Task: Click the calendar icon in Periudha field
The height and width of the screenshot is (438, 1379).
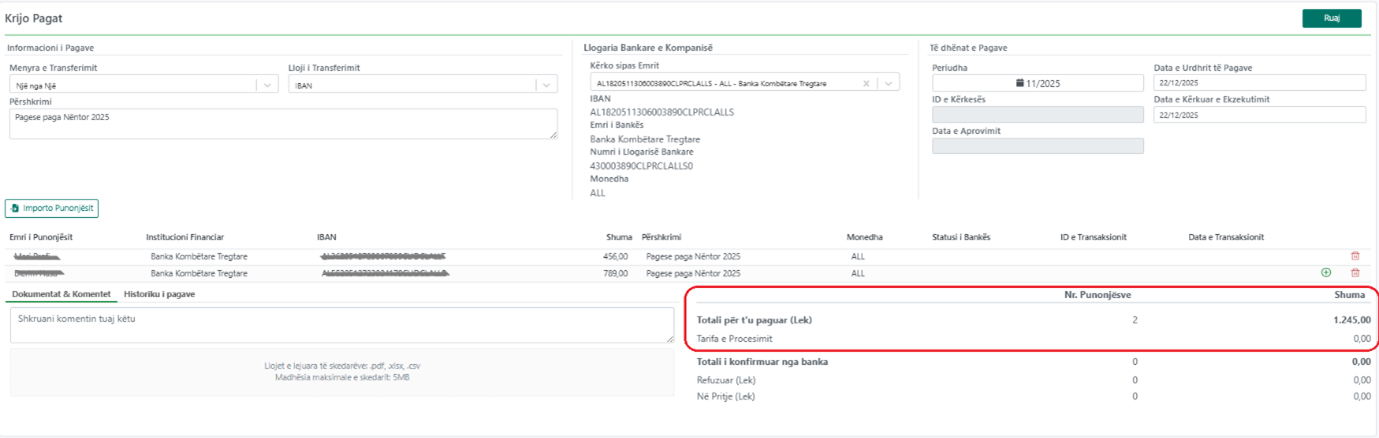Action: [x=1020, y=83]
